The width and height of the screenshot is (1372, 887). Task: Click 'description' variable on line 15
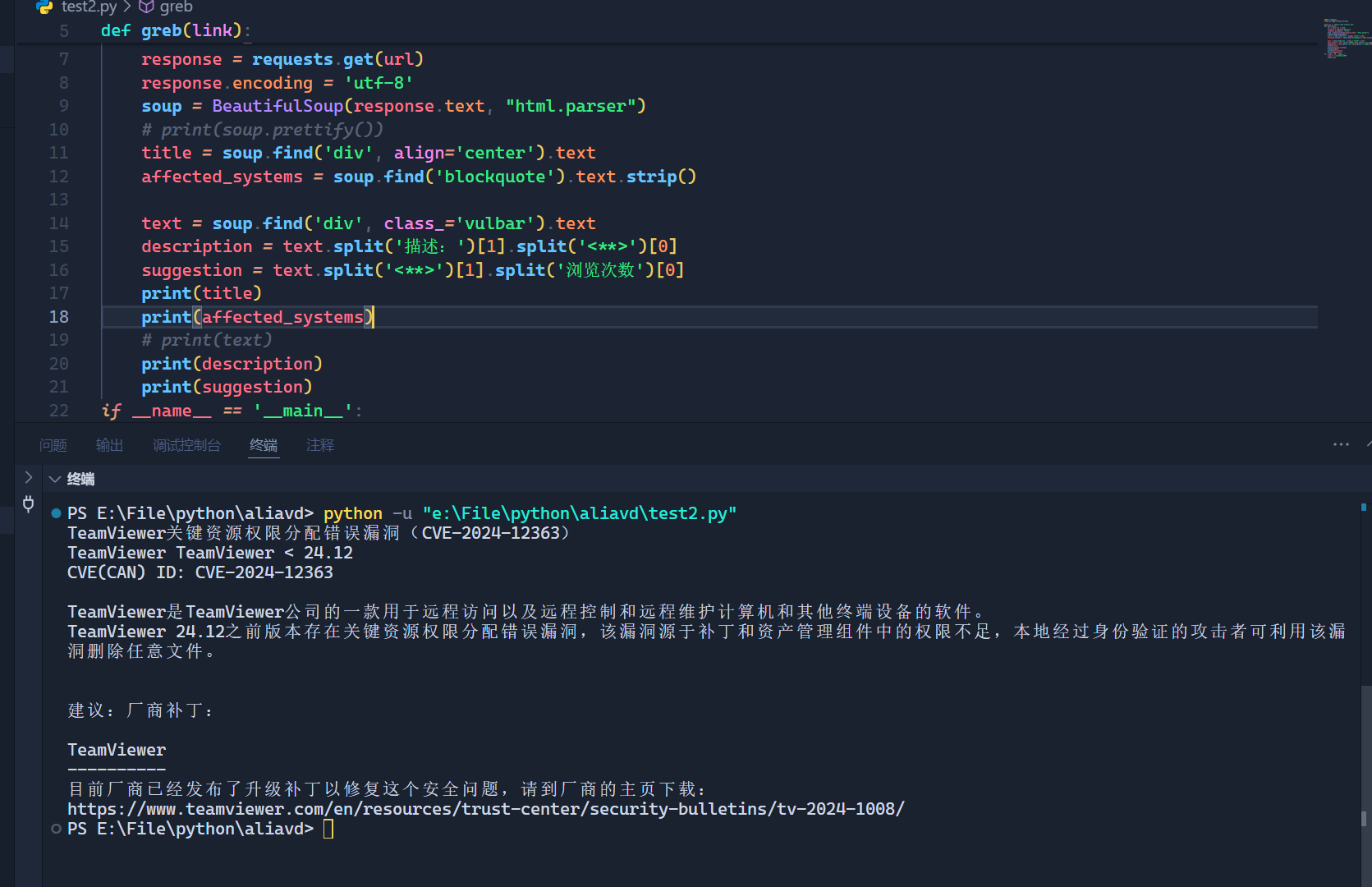coord(197,246)
